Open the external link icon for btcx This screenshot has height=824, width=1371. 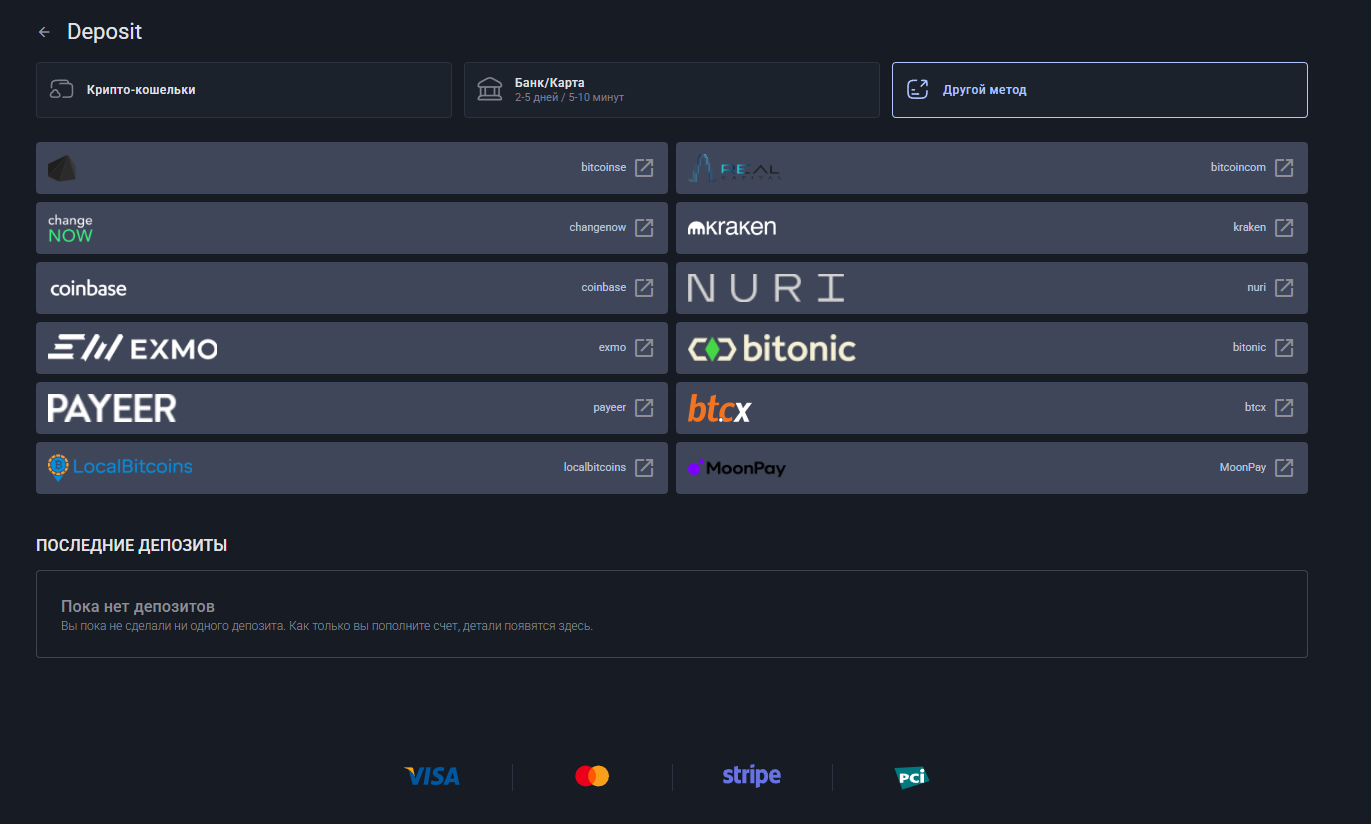coord(1284,408)
